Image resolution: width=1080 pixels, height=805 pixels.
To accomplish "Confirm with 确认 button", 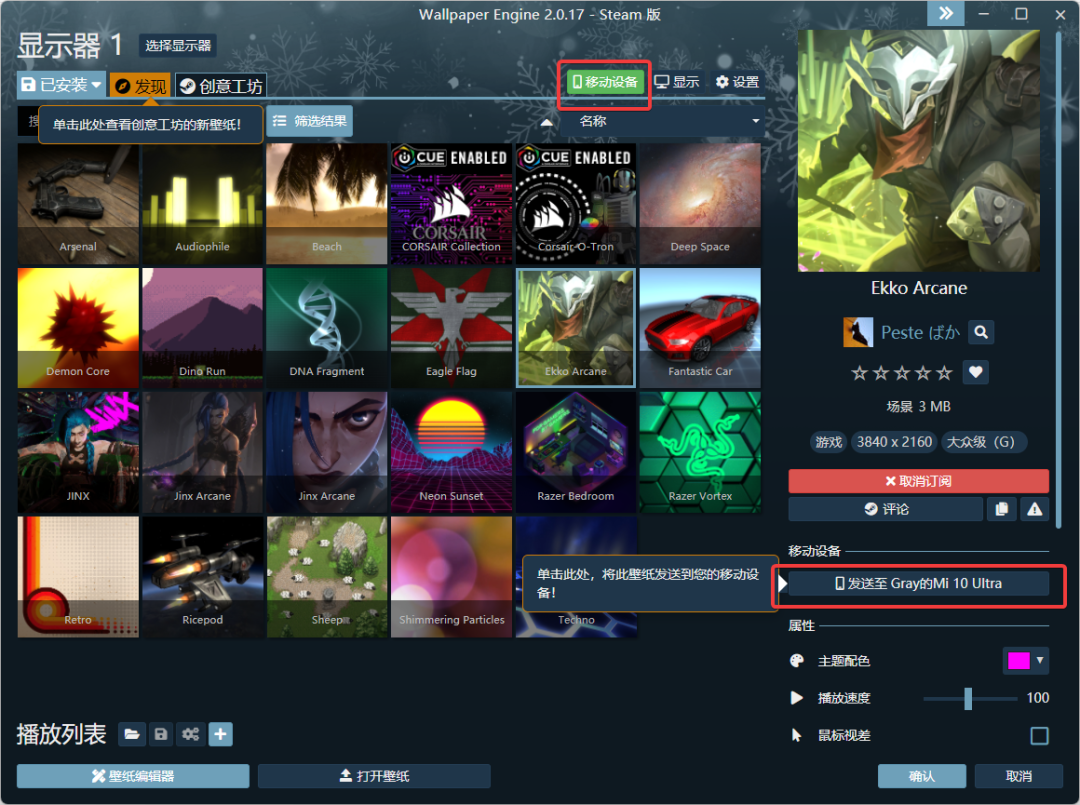I will pos(922,776).
